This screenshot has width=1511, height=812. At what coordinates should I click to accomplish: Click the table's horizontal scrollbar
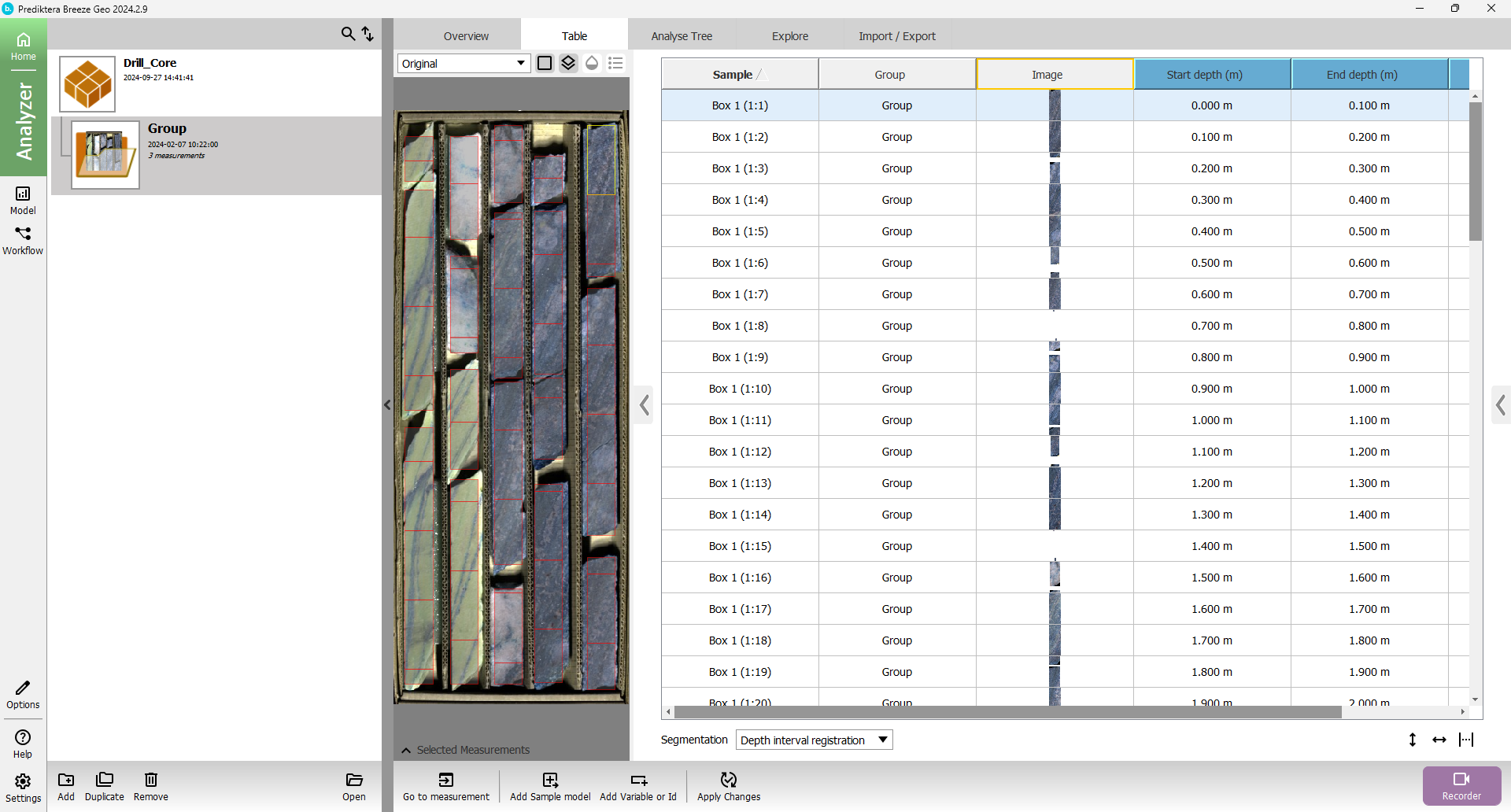pos(1007,712)
